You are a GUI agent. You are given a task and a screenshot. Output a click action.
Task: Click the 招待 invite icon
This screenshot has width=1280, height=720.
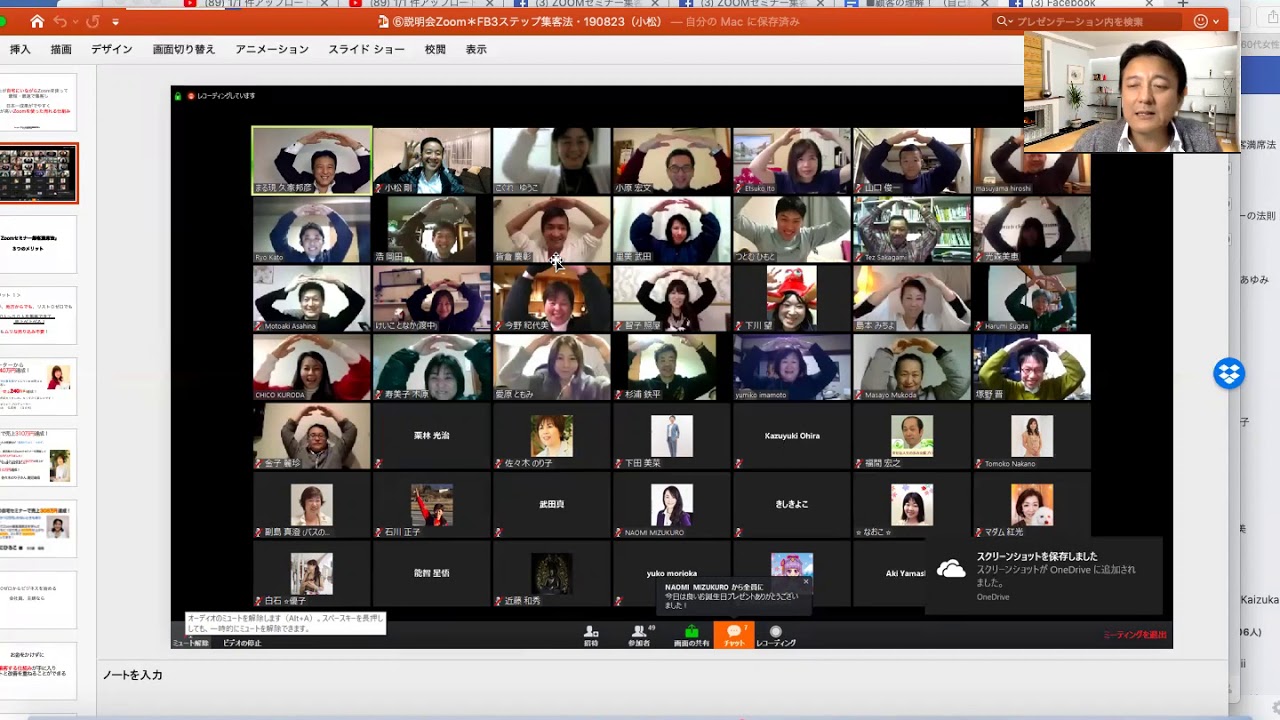[x=591, y=636]
